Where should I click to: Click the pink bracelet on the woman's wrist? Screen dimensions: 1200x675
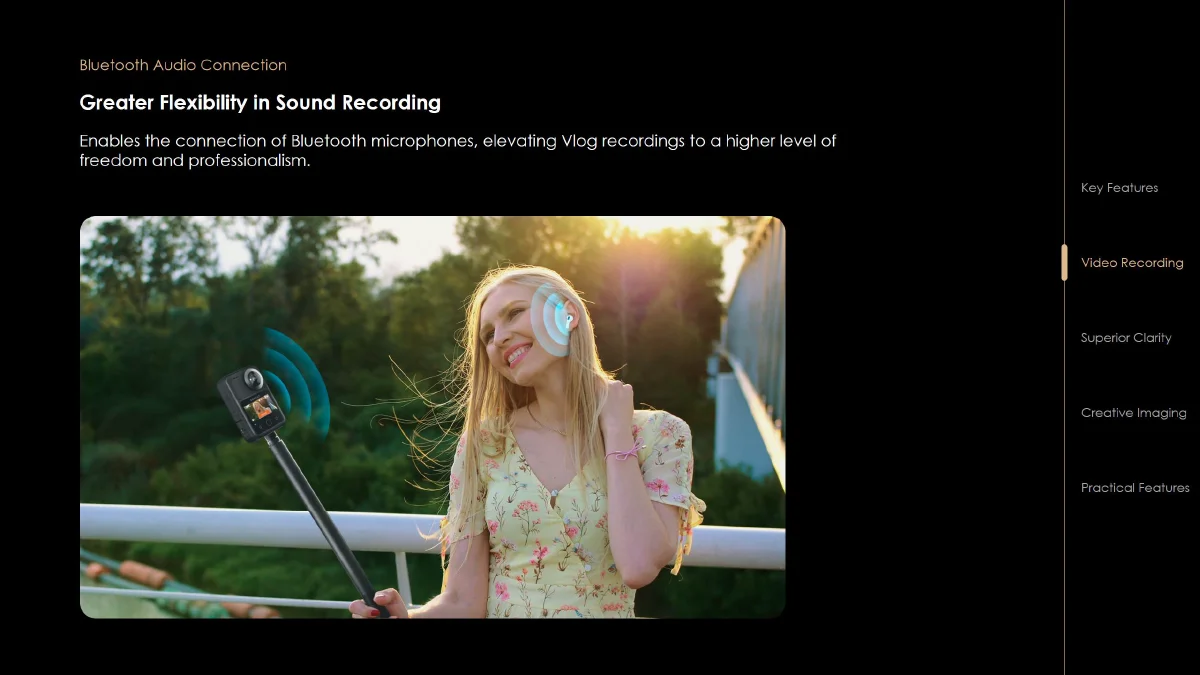point(624,453)
